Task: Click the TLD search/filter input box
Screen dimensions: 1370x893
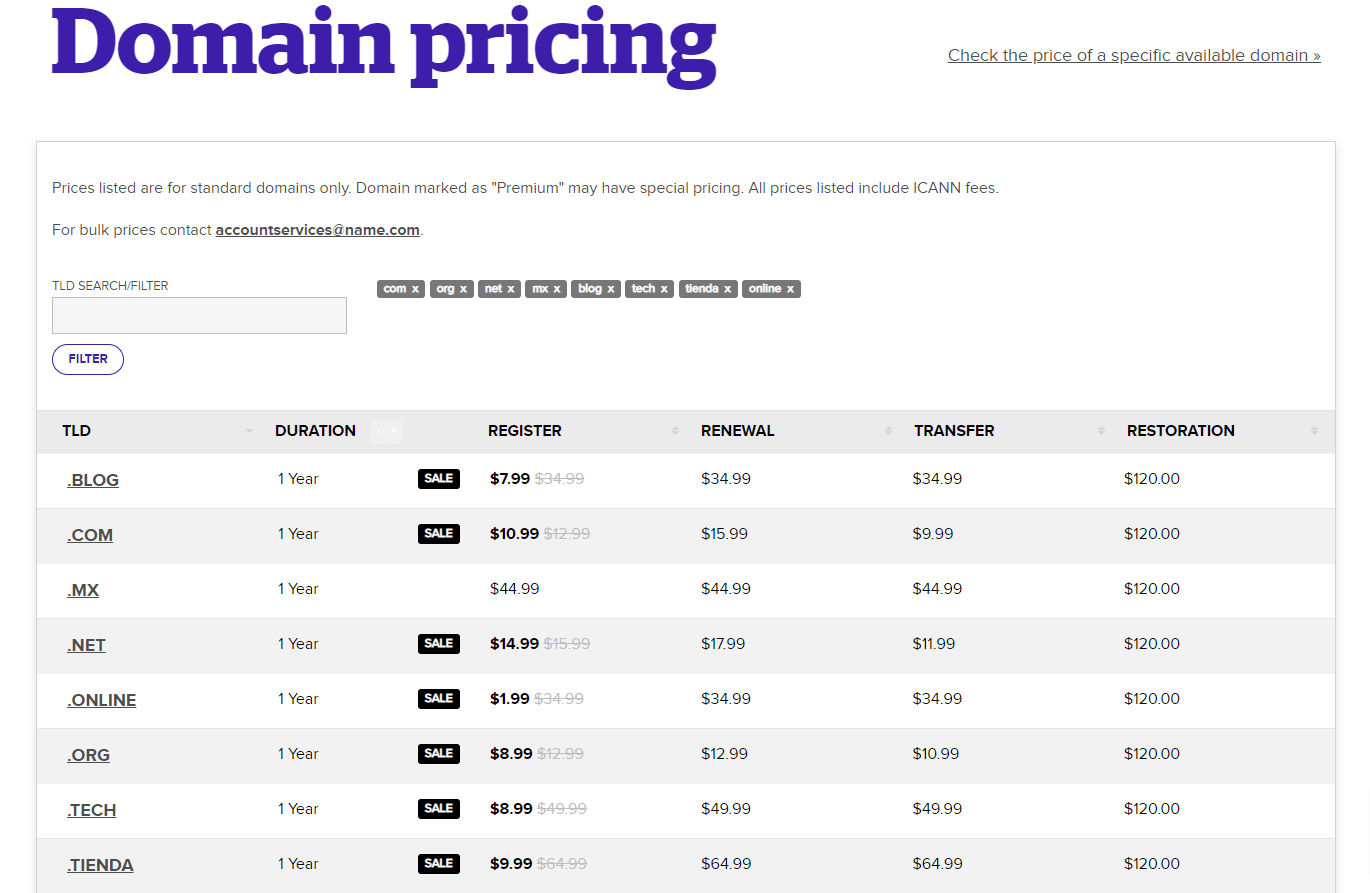Action: tap(199, 315)
